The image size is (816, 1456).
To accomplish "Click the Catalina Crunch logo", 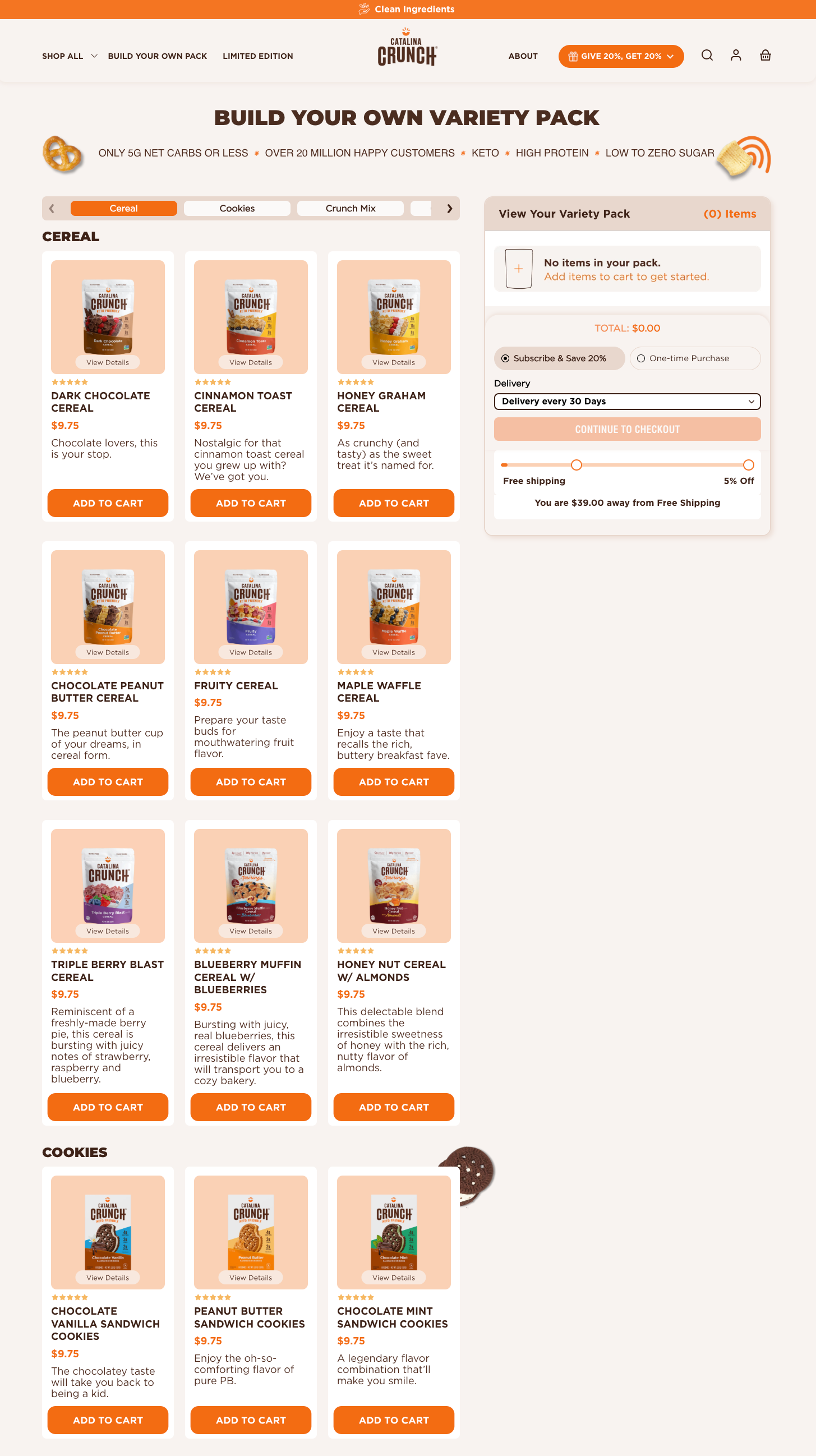I will coord(407,47).
